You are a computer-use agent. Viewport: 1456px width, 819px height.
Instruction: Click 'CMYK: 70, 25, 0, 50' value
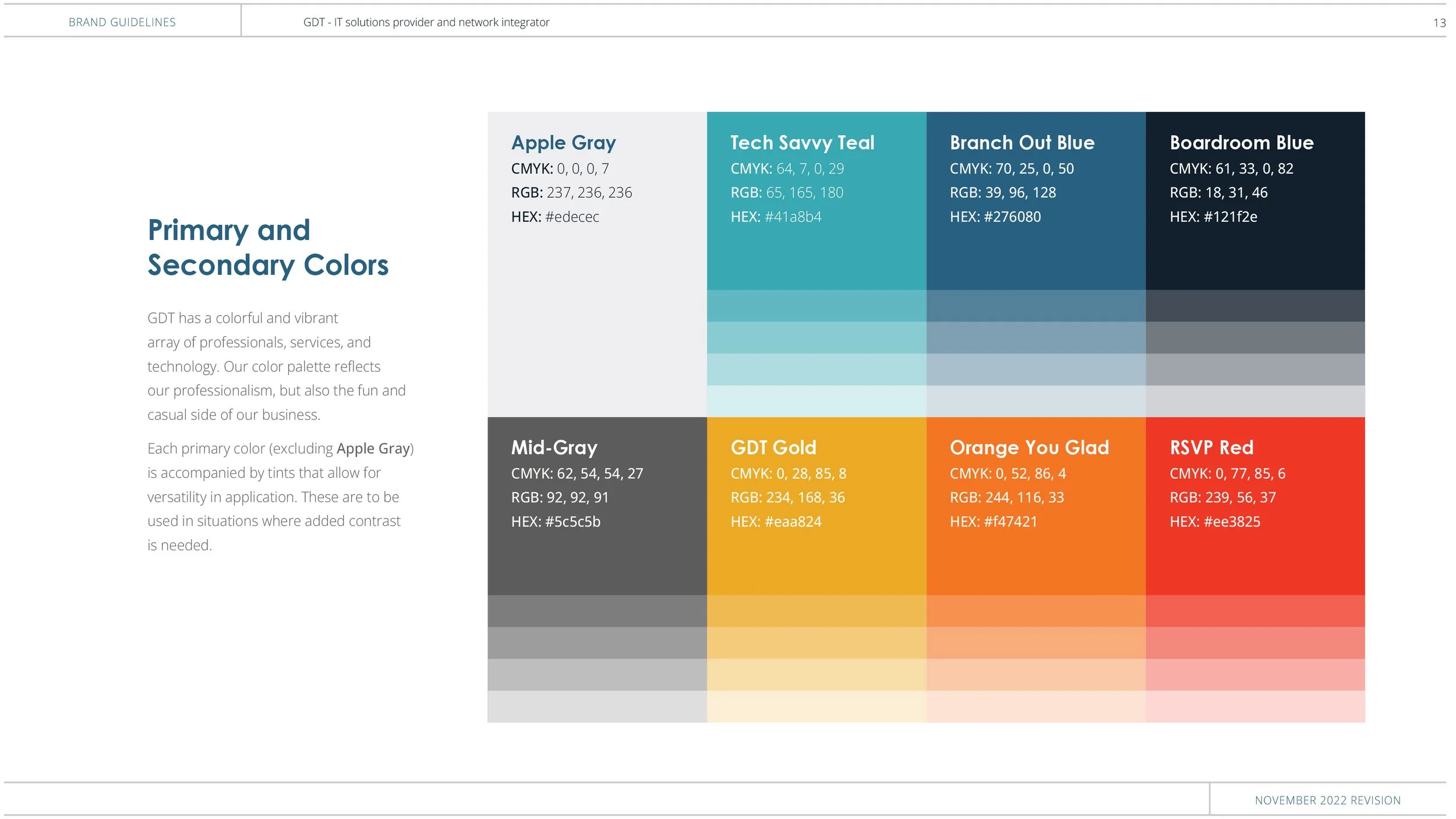click(1012, 168)
